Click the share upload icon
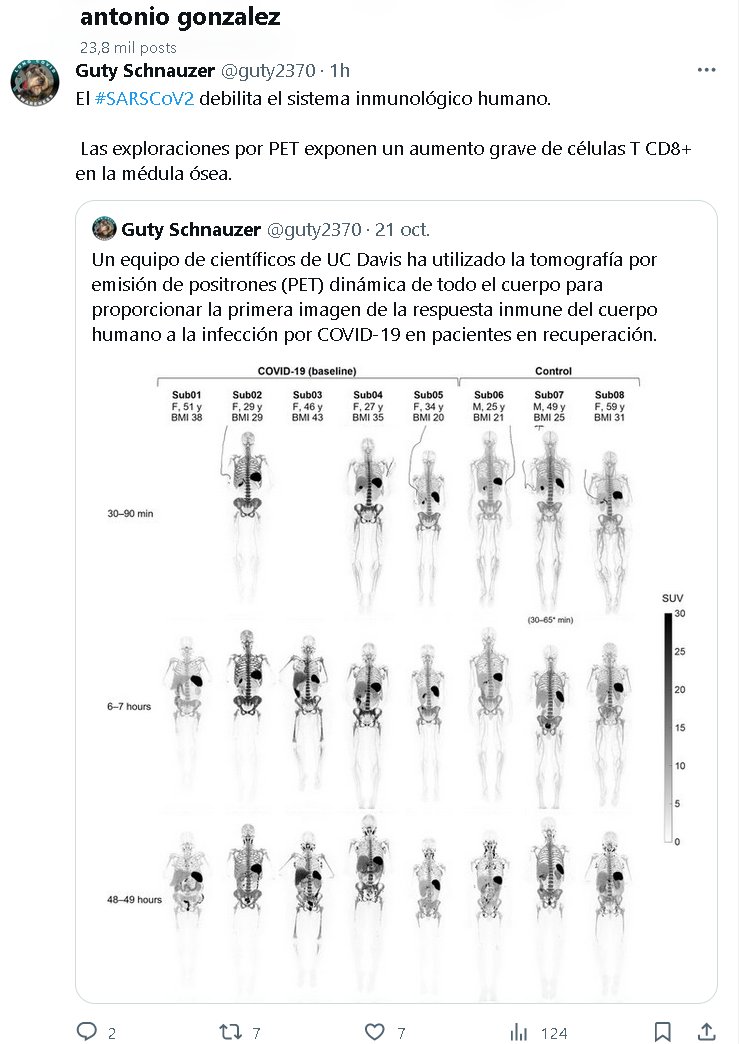This screenshot has height=1044, width=740. pyautogui.click(x=706, y=1031)
